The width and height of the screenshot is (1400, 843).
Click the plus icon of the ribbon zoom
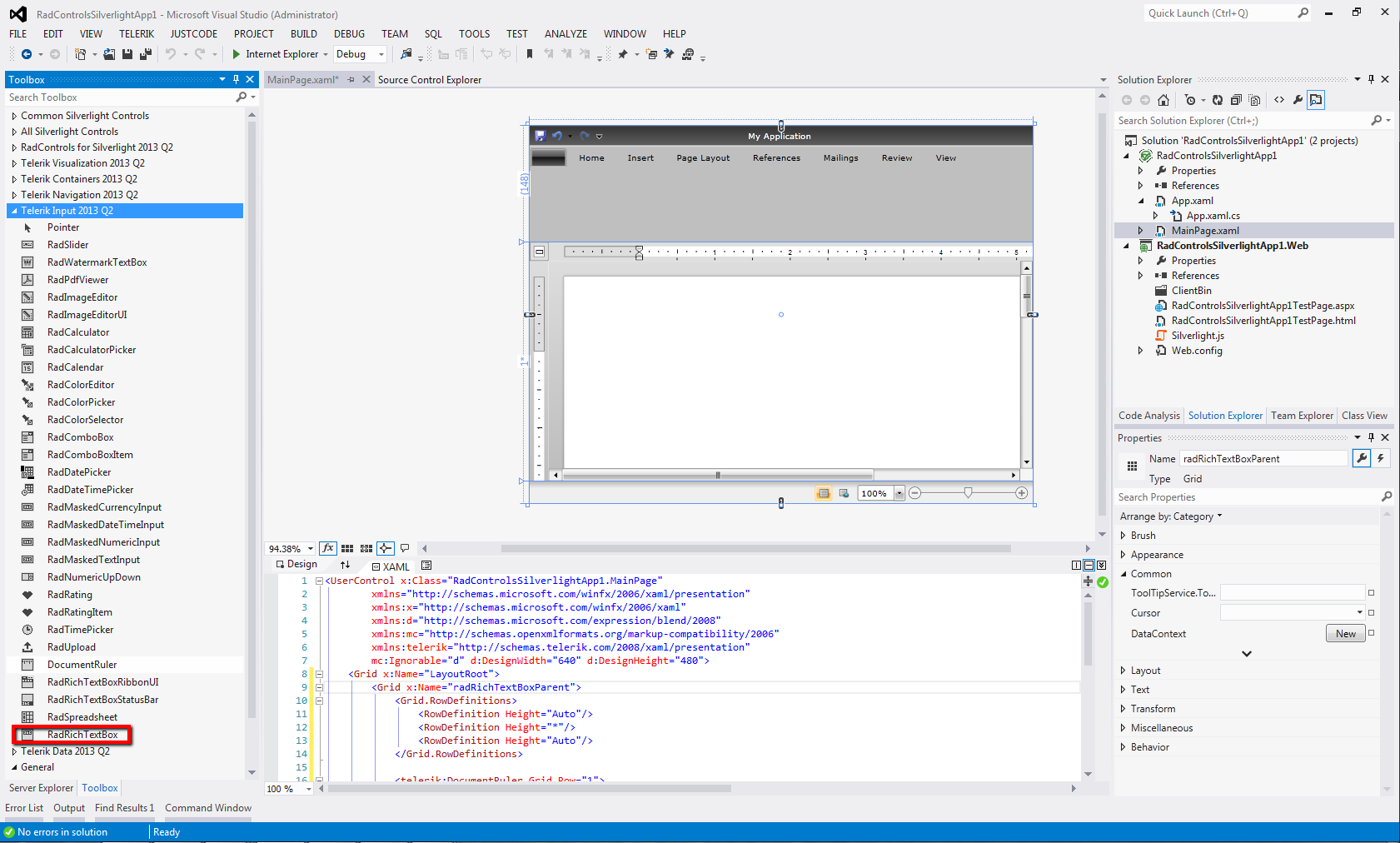(x=1022, y=493)
